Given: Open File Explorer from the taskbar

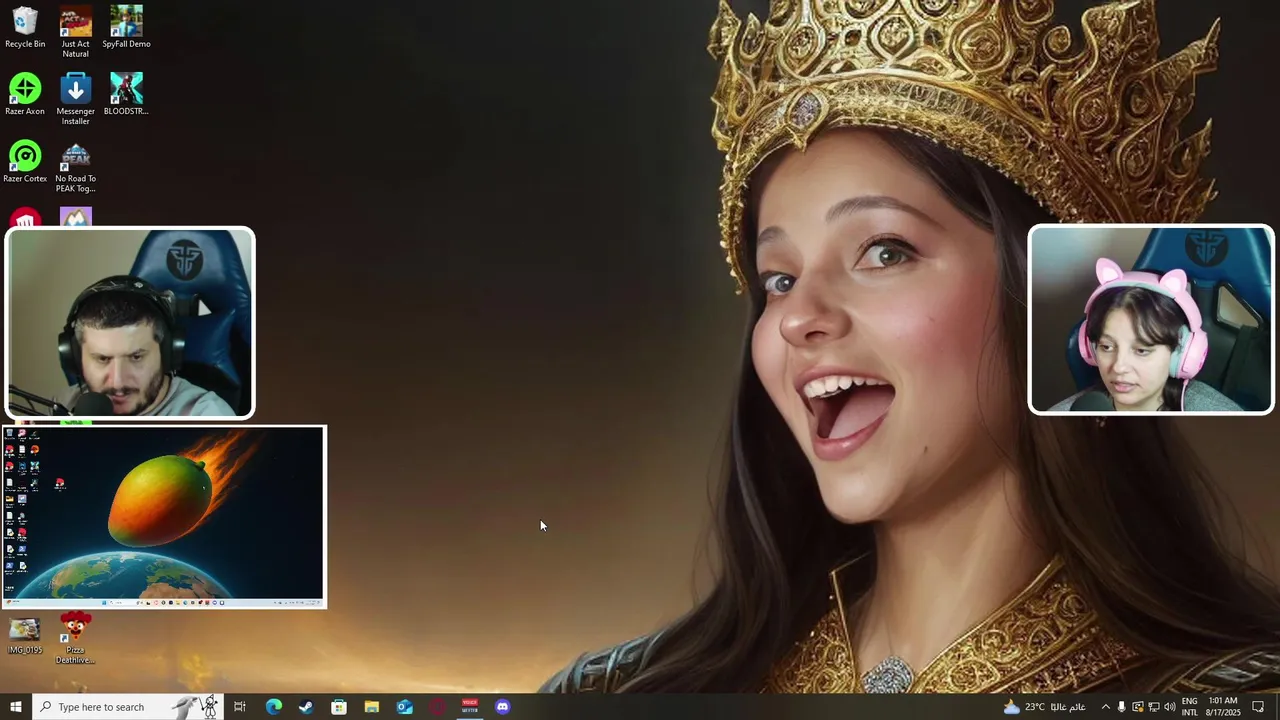Looking at the screenshot, I should 372,707.
